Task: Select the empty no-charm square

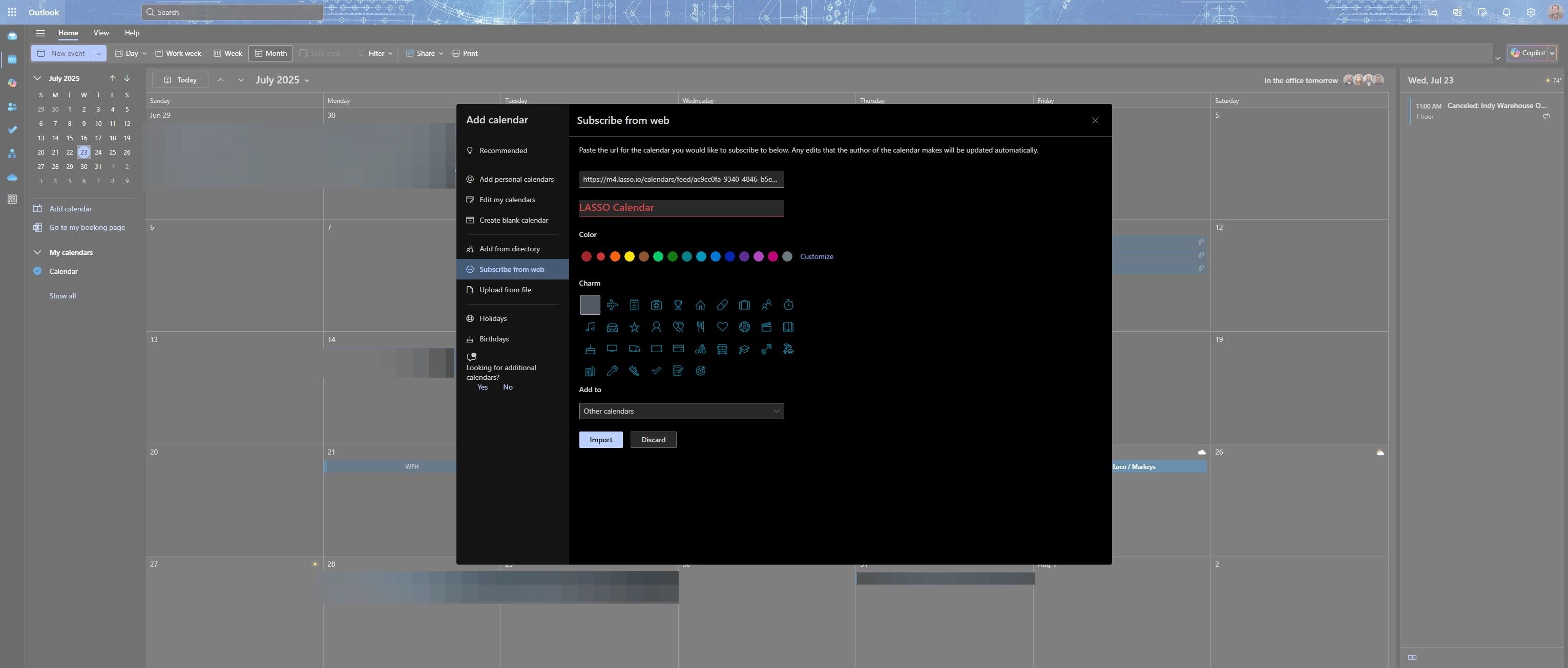Action: click(x=590, y=305)
